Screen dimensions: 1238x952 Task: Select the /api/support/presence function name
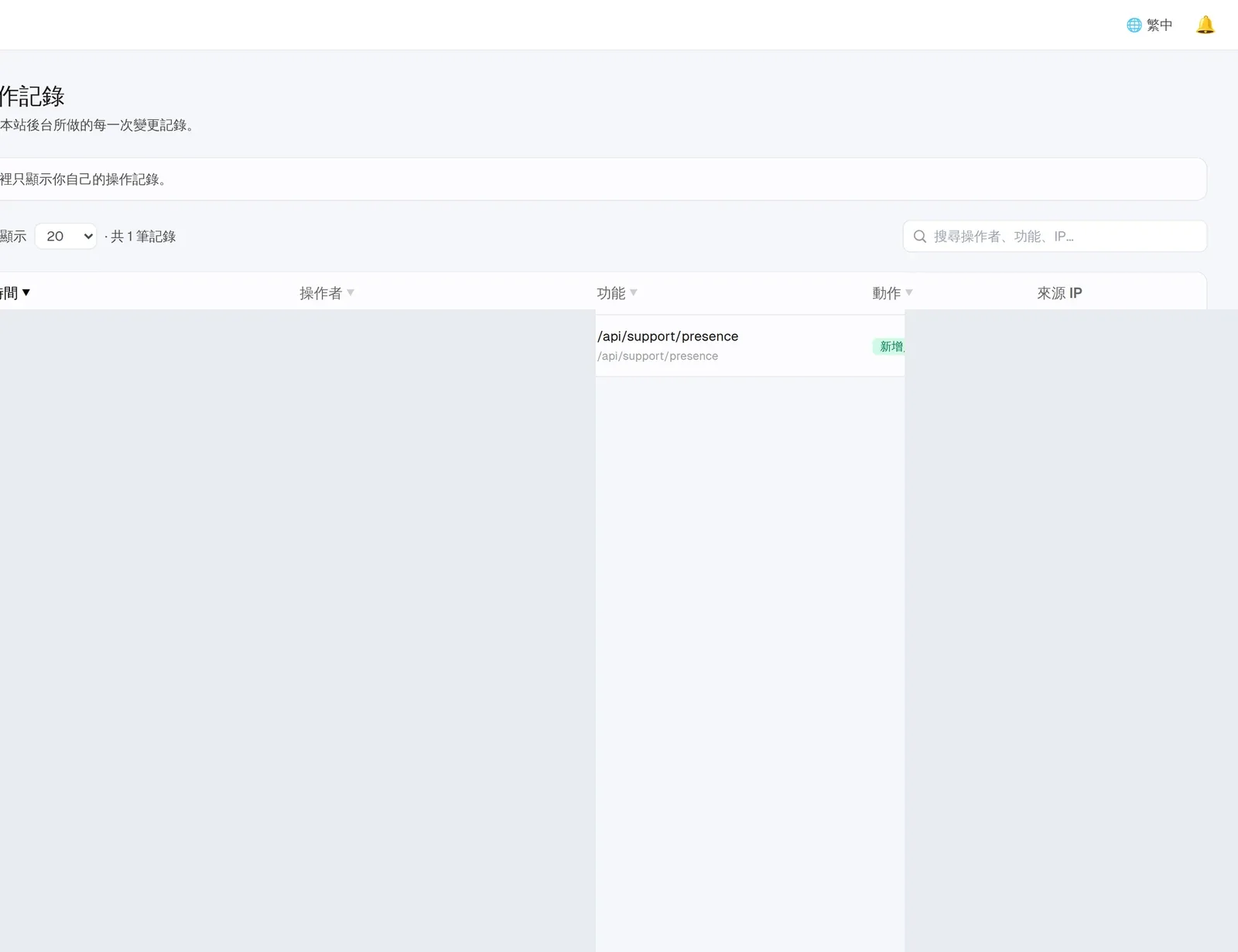[x=668, y=336]
